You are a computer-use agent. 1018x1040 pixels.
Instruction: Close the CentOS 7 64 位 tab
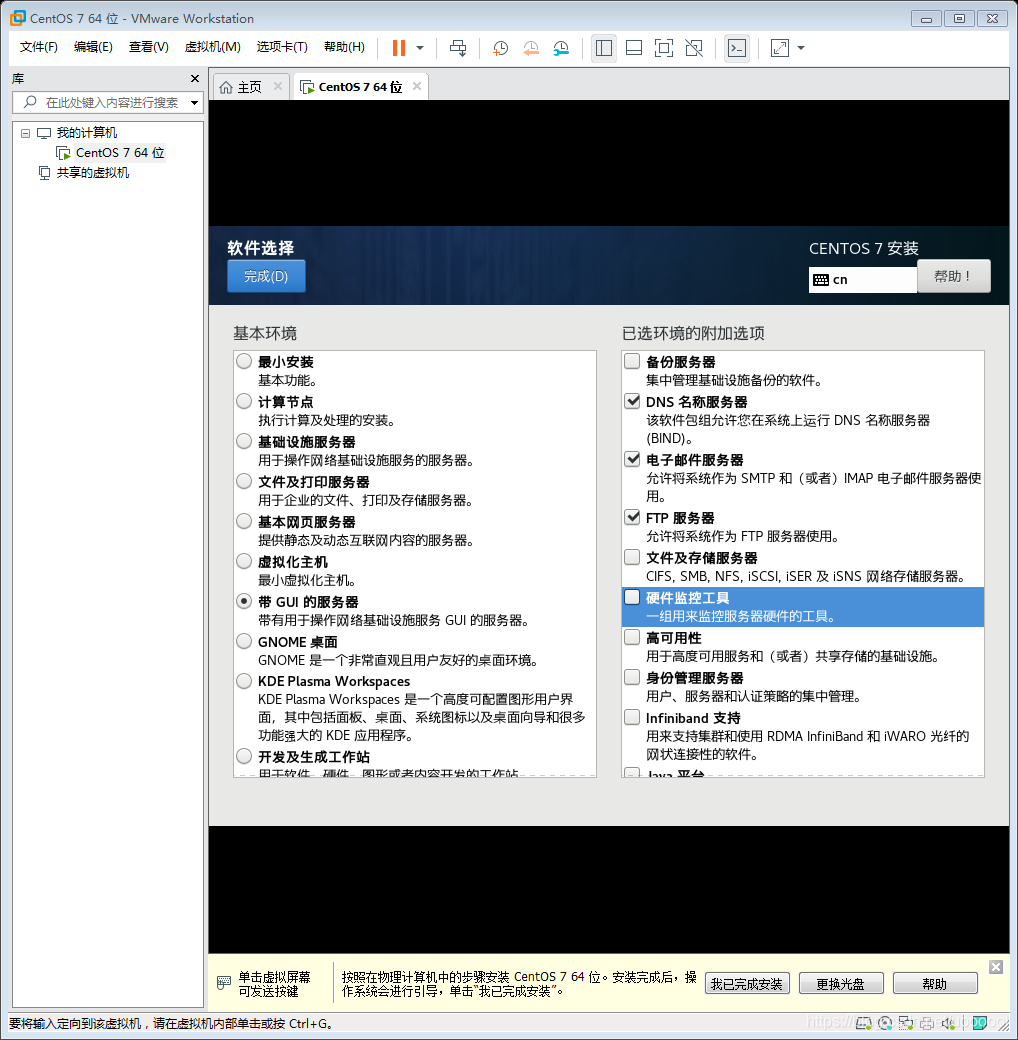416,86
